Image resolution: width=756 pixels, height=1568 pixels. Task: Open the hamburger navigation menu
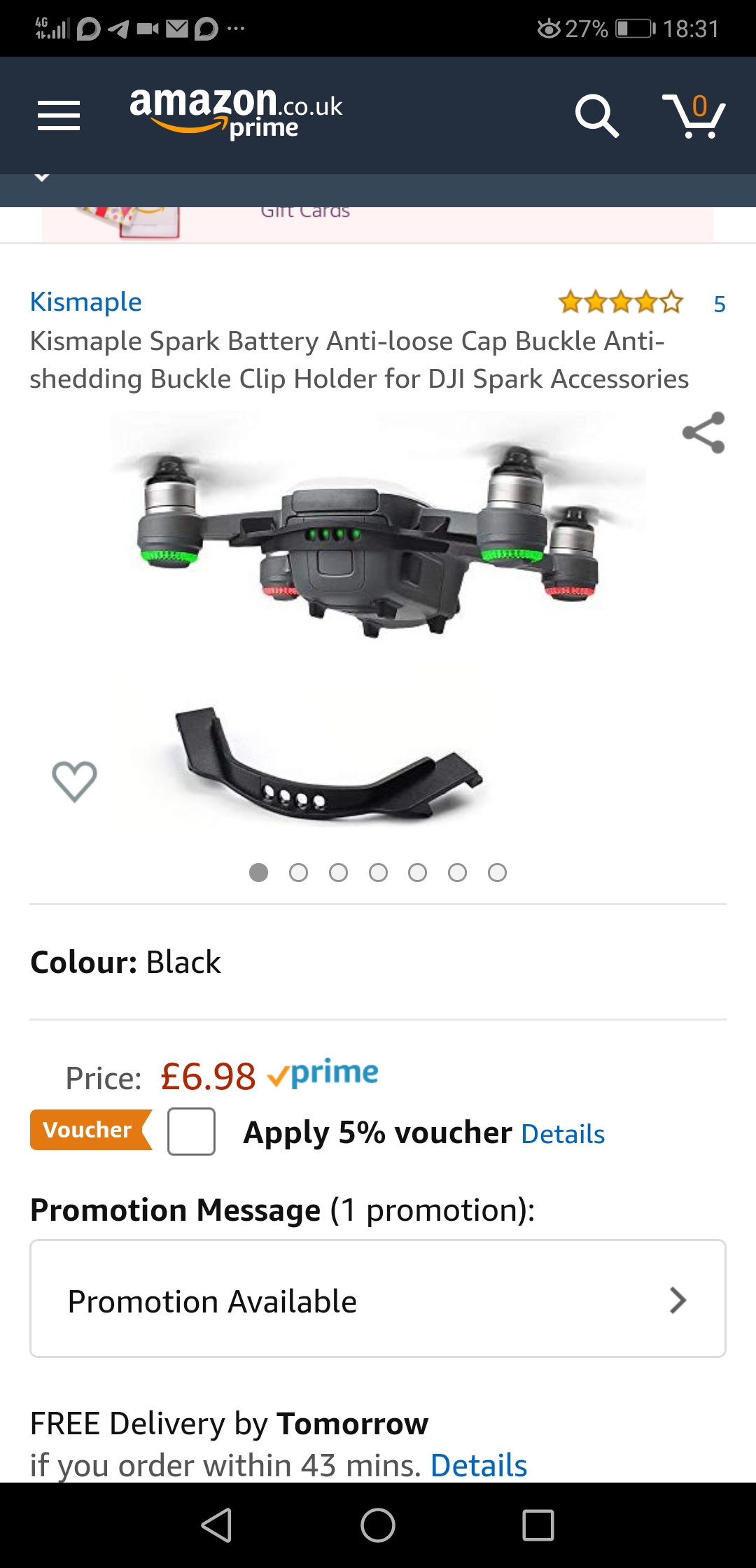click(x=59, y=115)
